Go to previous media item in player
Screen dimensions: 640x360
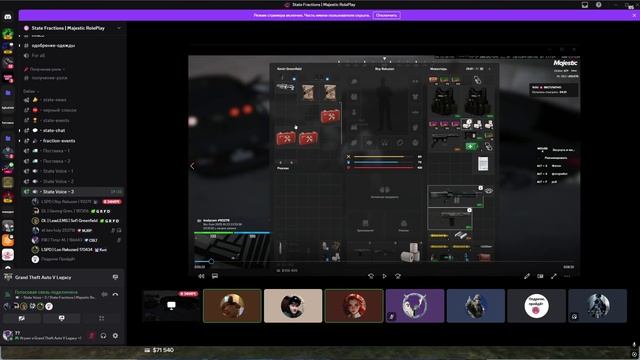pyautogui.click(x=371, y=276)
